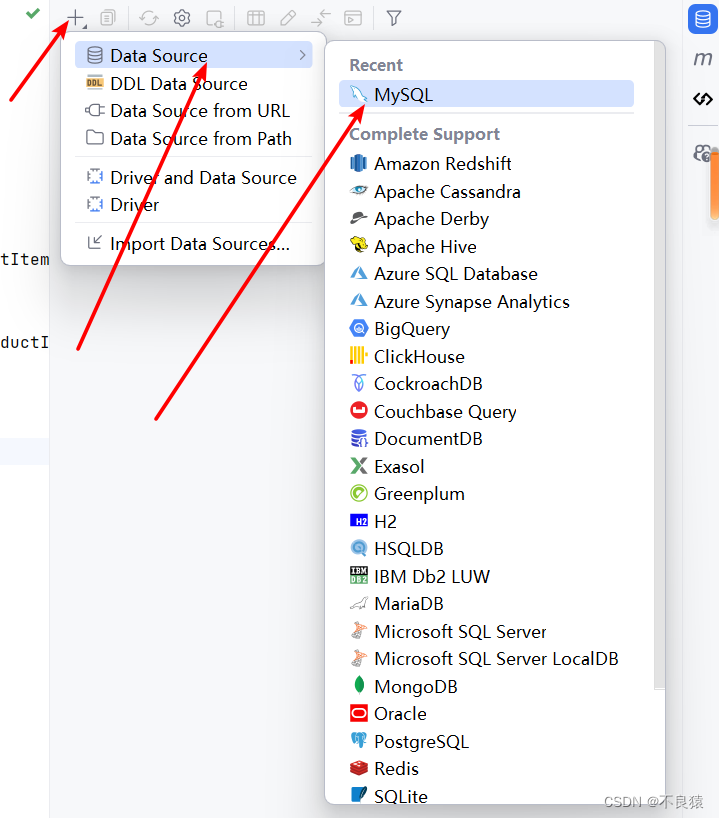Click the PostgreSQL elephant icon

tap(358, 740)
